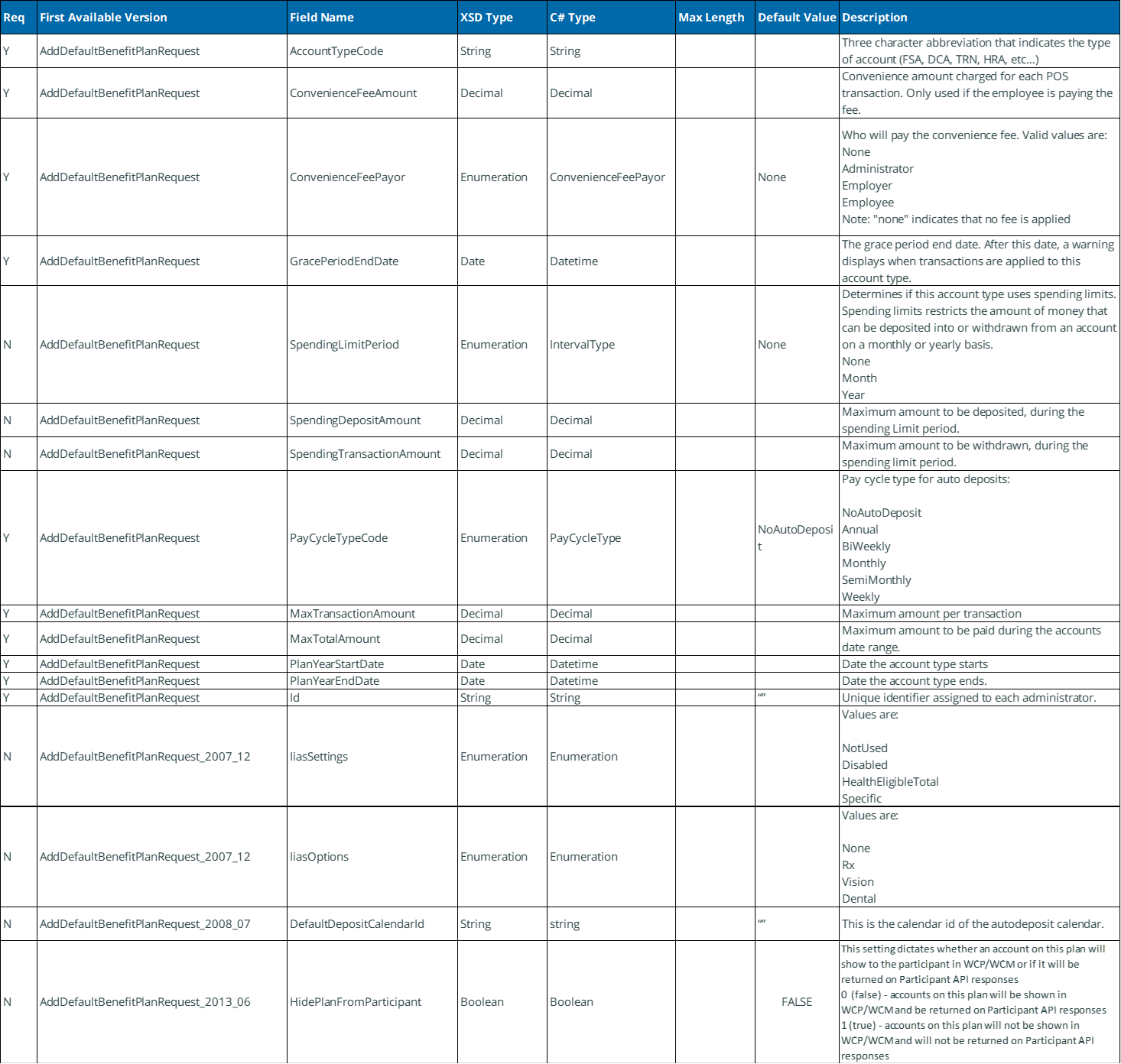Click the 'Boolean' XSD type cell
1121x1064 pixels.
[x=502, y=1002]
